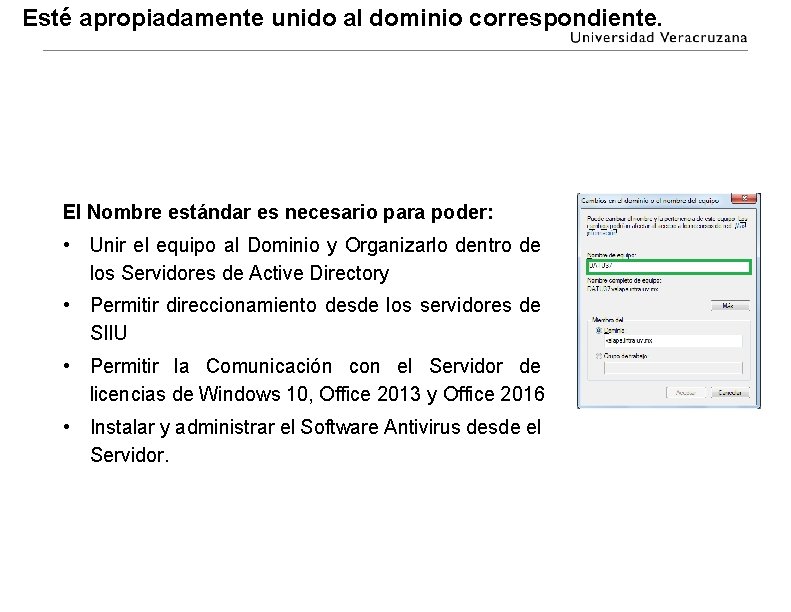Click the 'Nombre completo de equipo' label

(624, 281)
